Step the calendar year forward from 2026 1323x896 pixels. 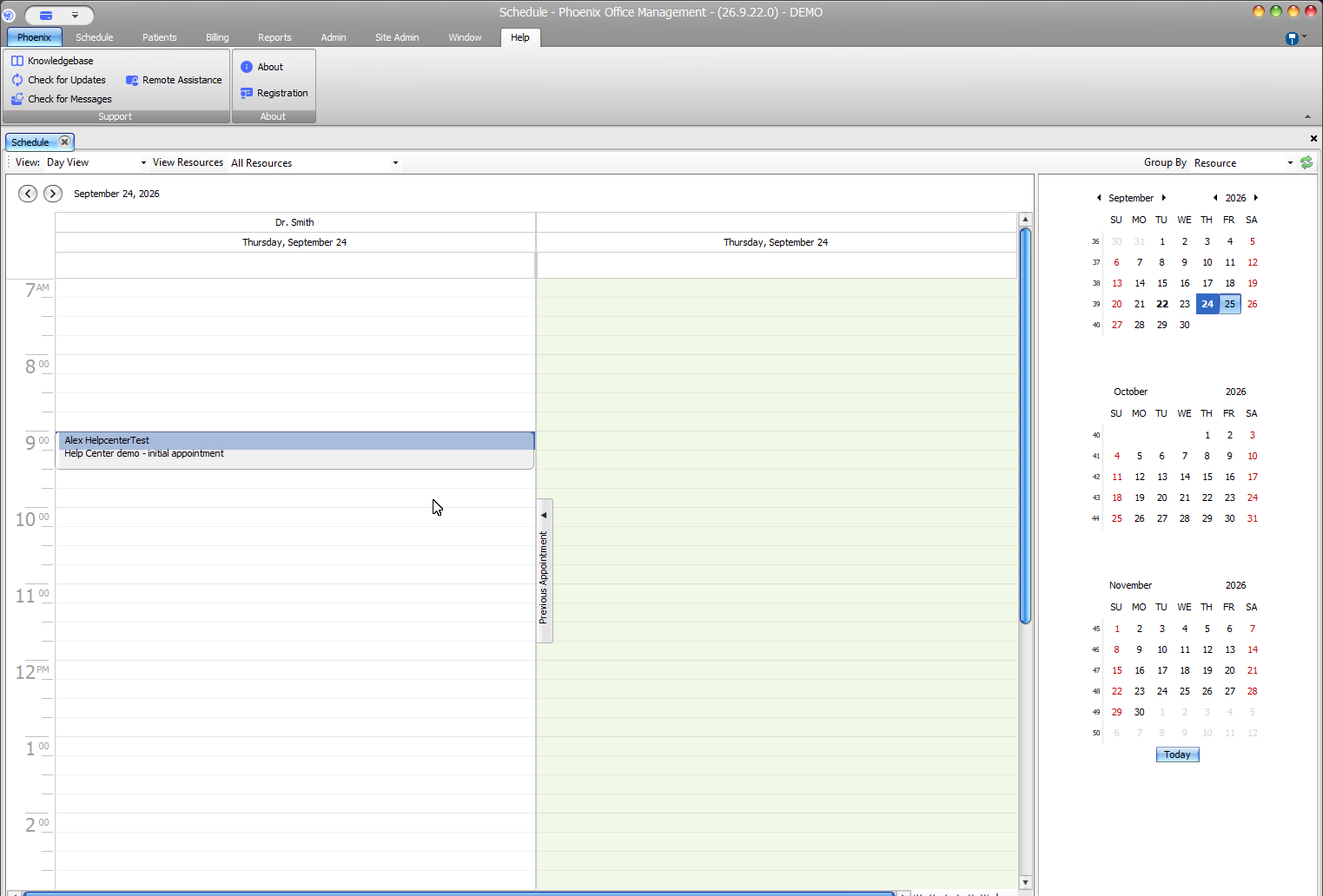(1256, 198)
